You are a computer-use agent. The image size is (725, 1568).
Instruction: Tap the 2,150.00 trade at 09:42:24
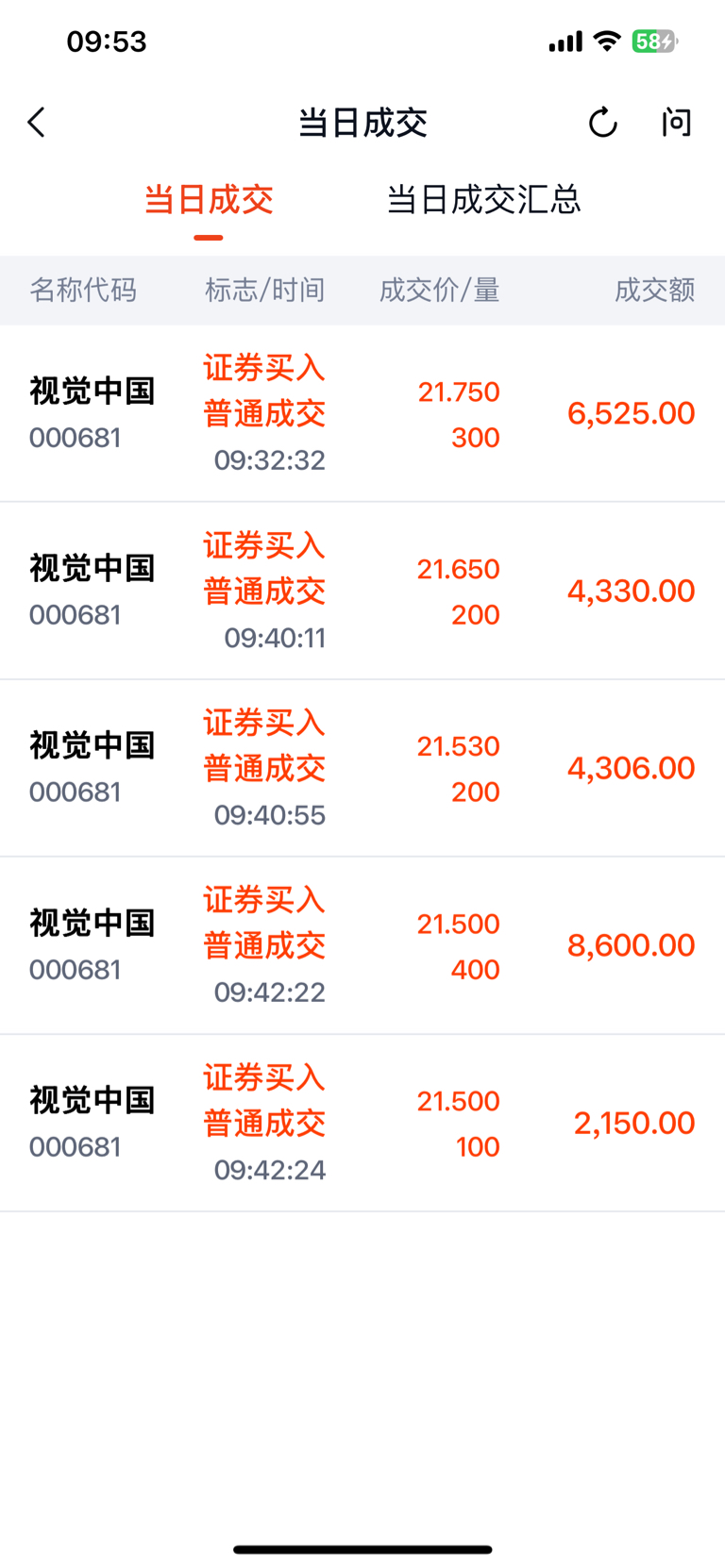[362, 1124]
